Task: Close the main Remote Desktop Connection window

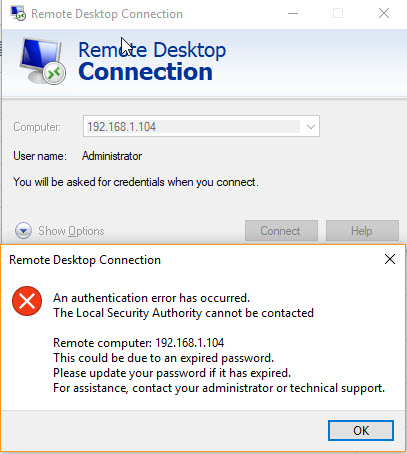Action: 384,13
